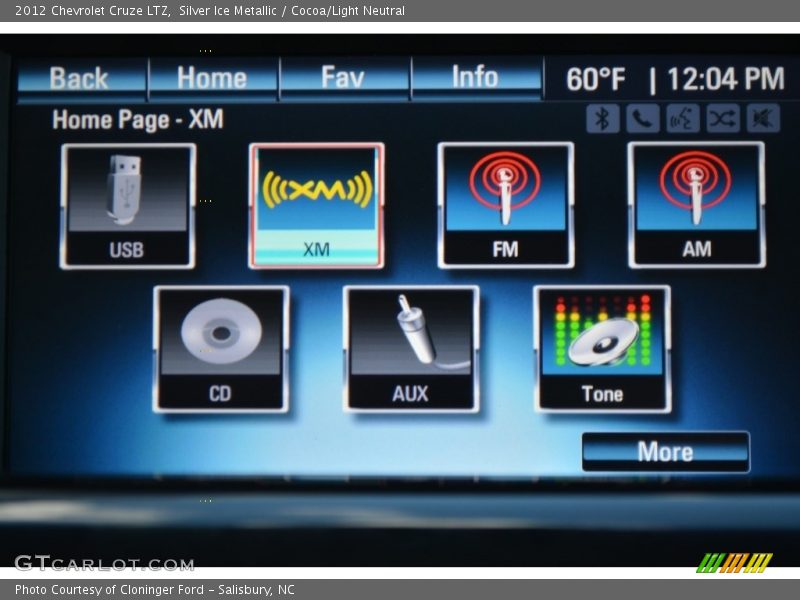Open XM satellite radio

point(316,206)
